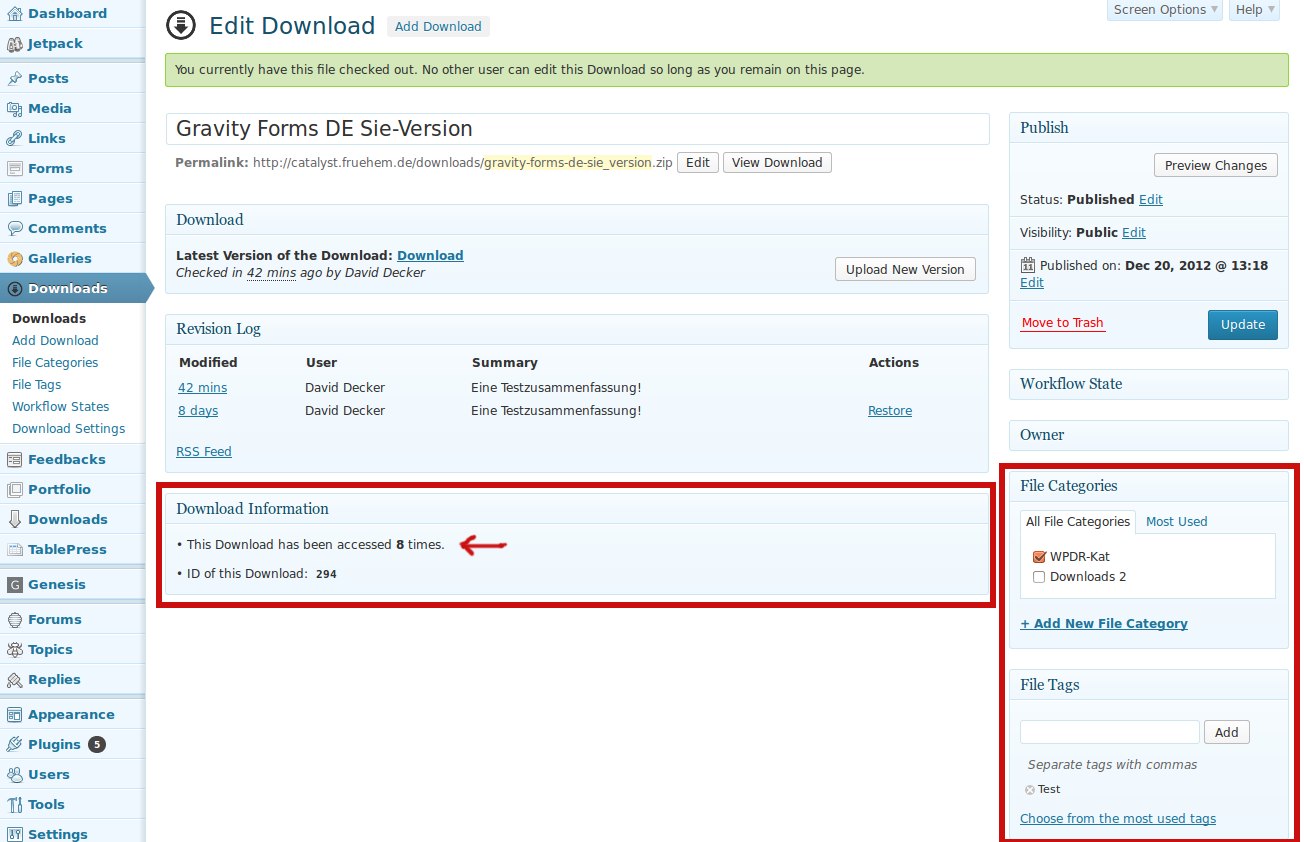This screenshot has width=1304, height=842.
Task: Click the highlighted Downloads menu icon
Action: pyautogui.click(x=15, y=289)
